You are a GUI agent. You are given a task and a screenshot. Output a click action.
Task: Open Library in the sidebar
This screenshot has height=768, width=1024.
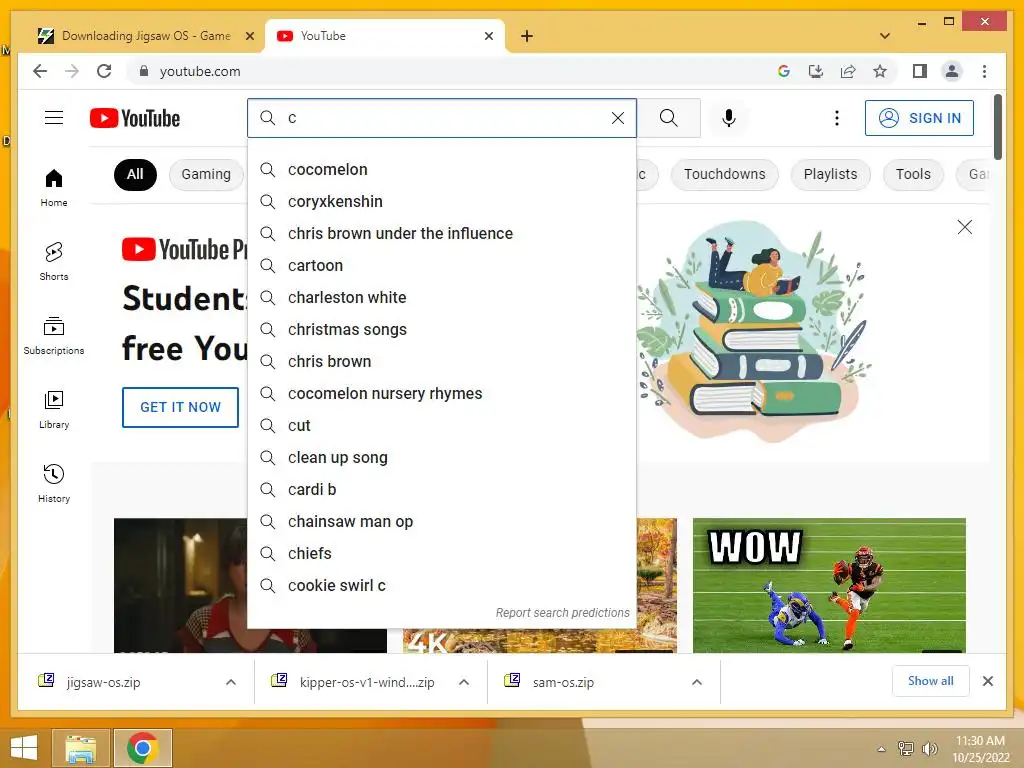54,409
